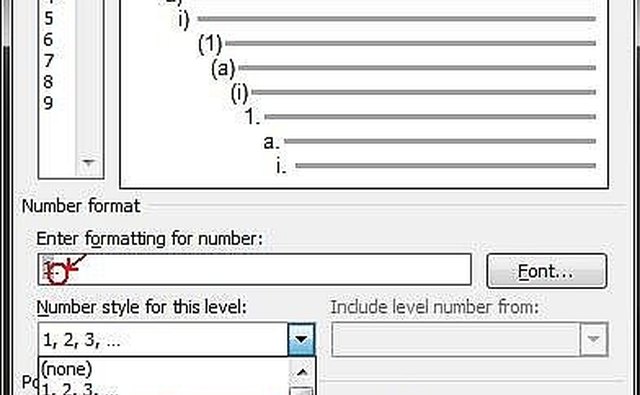The width and height of the screenshot is (640, 395).
Task: Click scroll up arrow in style dropdown list
Action: [302, 372]
